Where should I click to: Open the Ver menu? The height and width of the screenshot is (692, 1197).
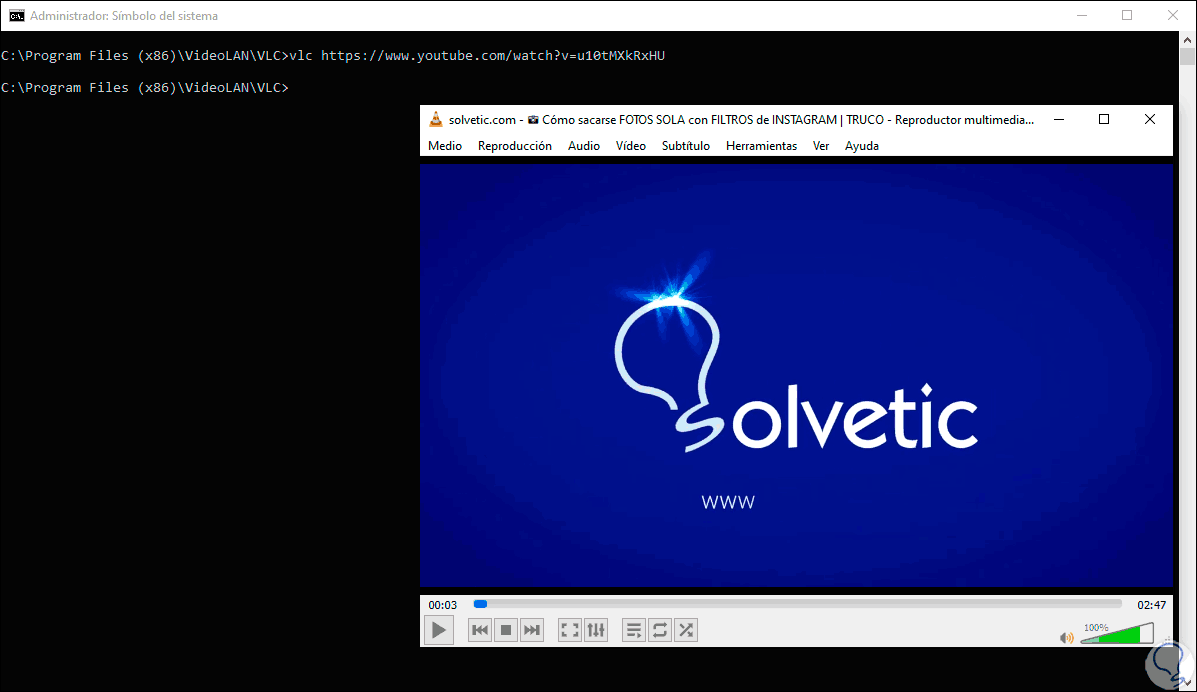[x=821, y=146]
